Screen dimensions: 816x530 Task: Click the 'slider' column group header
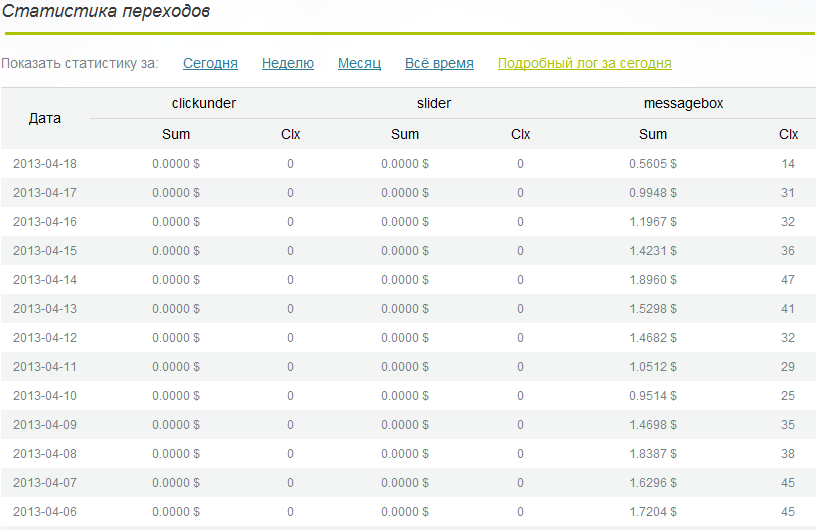433,103
